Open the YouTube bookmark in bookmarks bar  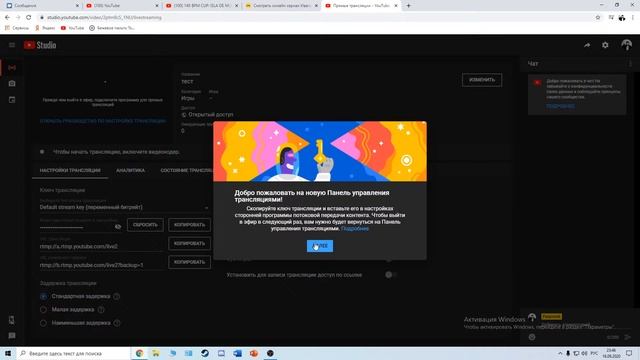point(72,28)
